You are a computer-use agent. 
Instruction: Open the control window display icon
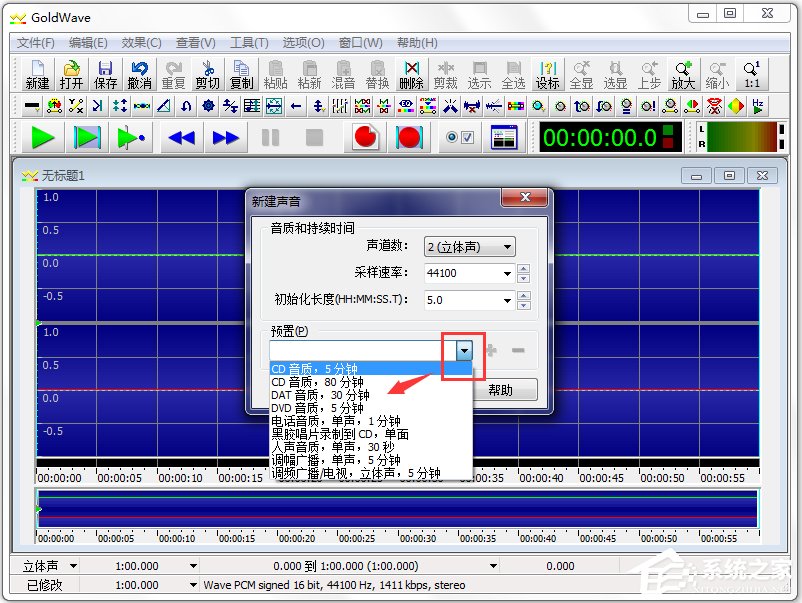pyautogui.click(x=504, y=138)
